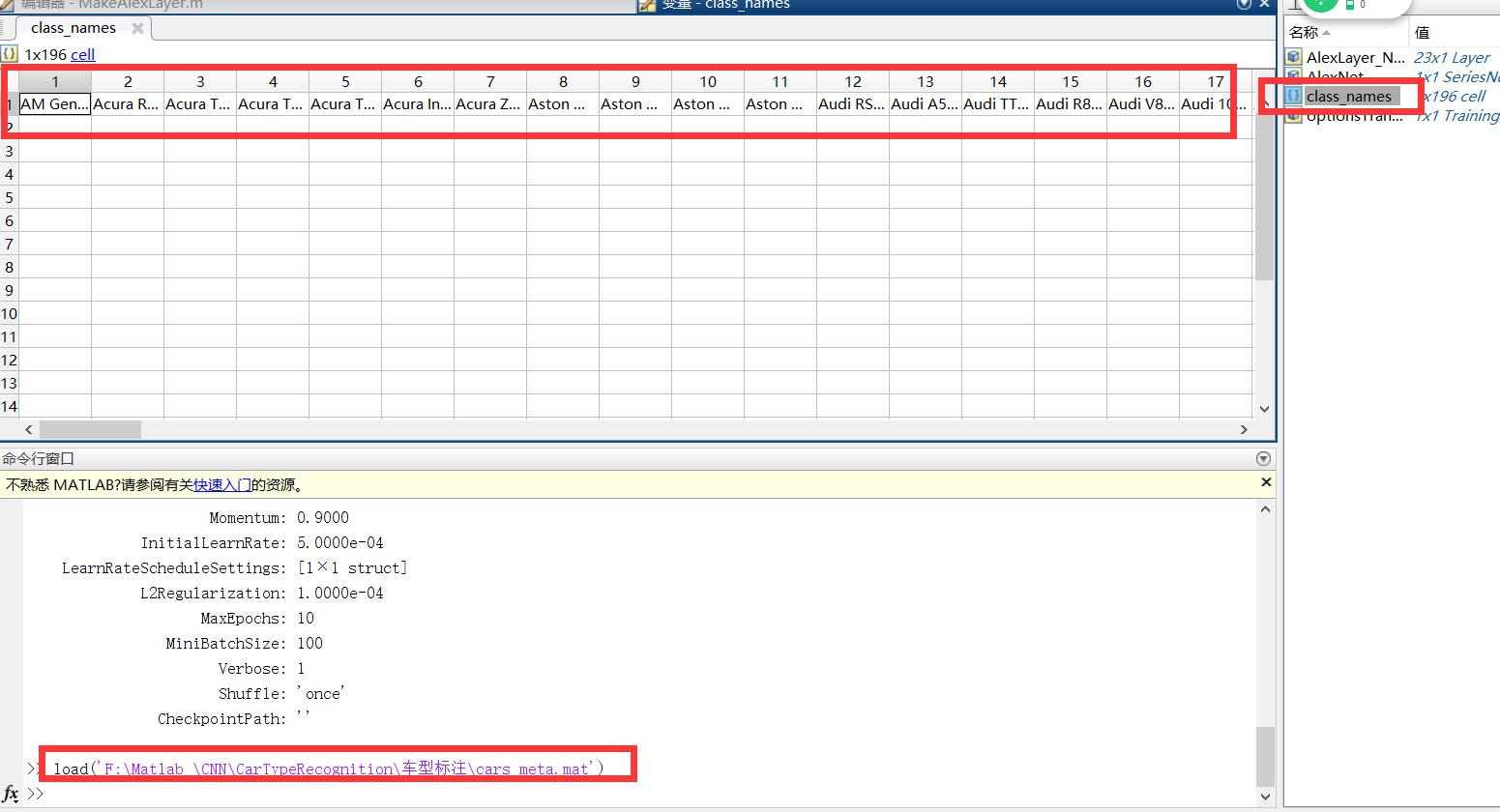Open variable editor panel actions menu
This screenshot has width=1500, height=812.
[1244, 5]
